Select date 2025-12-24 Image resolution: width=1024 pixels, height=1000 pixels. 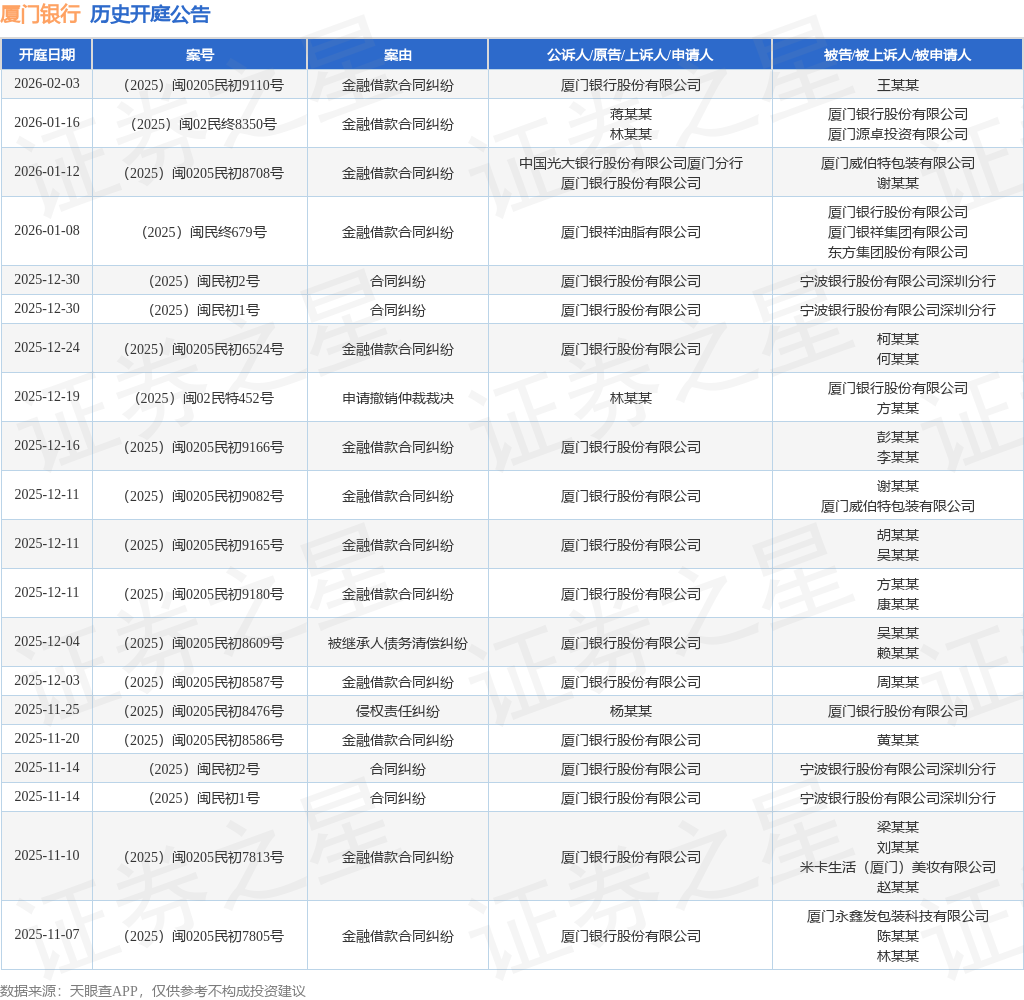coord(47,348)
